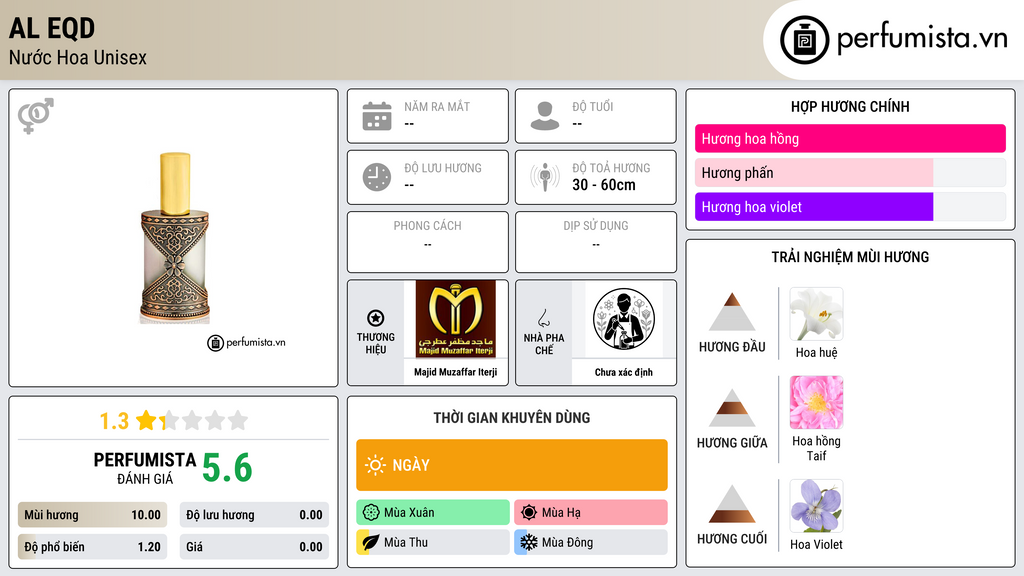Open the Hoa Violet note image

pyautogui.click(x=816, y=506)
